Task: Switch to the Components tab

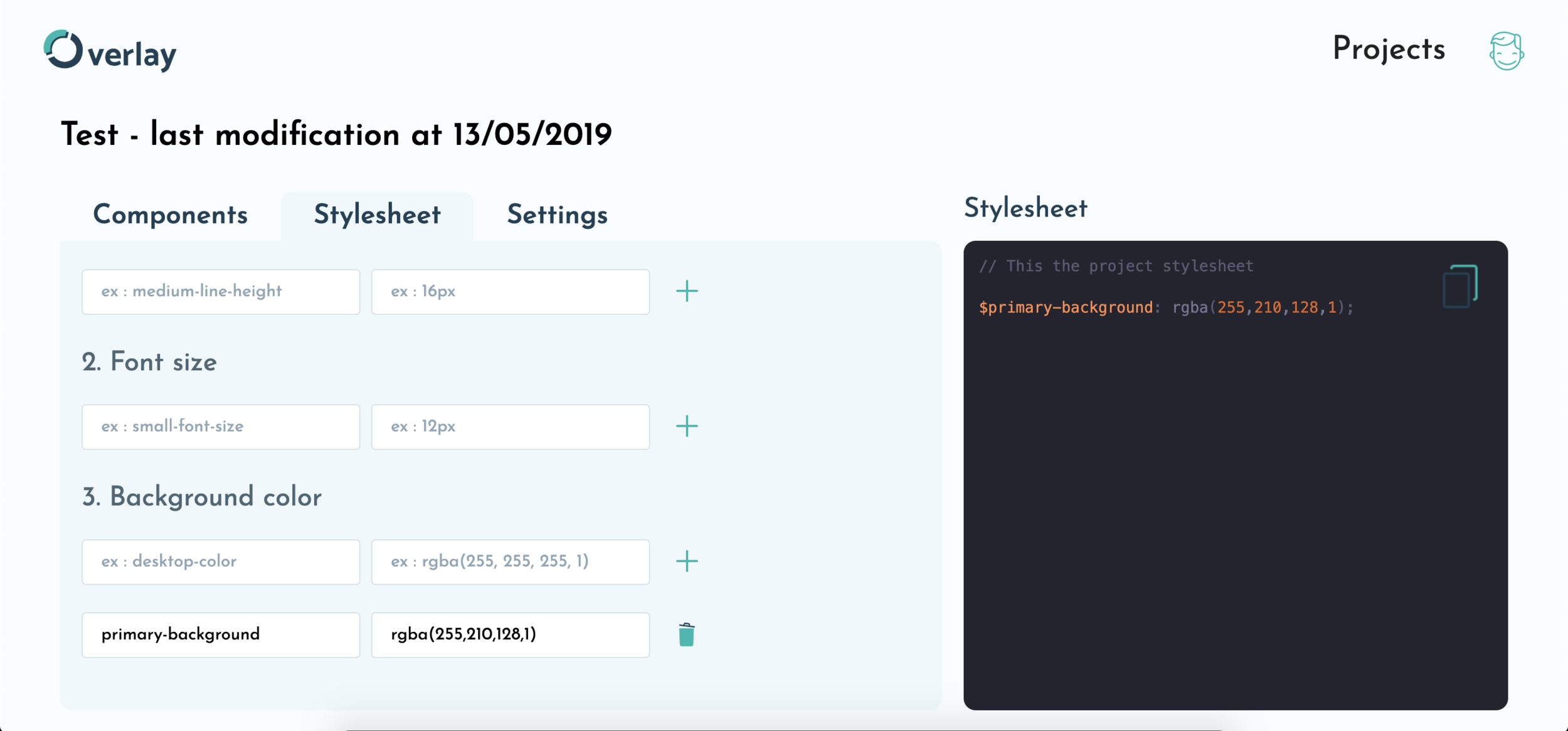Action: pyautogui.click(x=171, y=215)
